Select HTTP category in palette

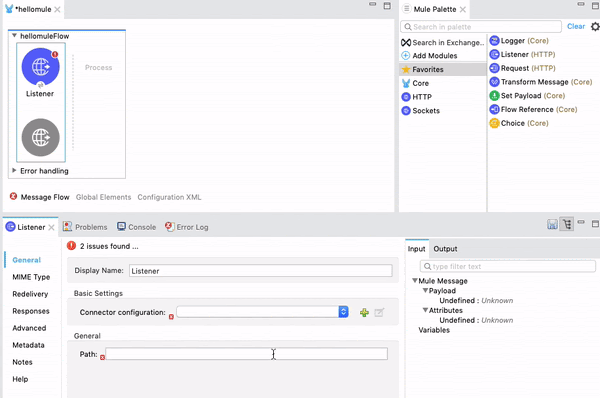[x=416, y=97]
